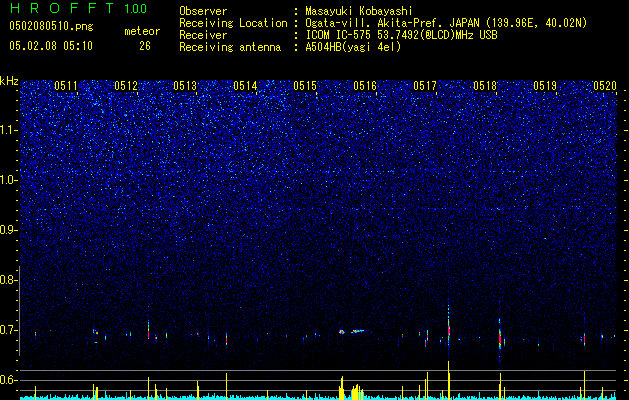This screenshot has width=629, height=400.
Task: Click the 0520 time marker
Action: pyautogui.click(x=605, y=86)
